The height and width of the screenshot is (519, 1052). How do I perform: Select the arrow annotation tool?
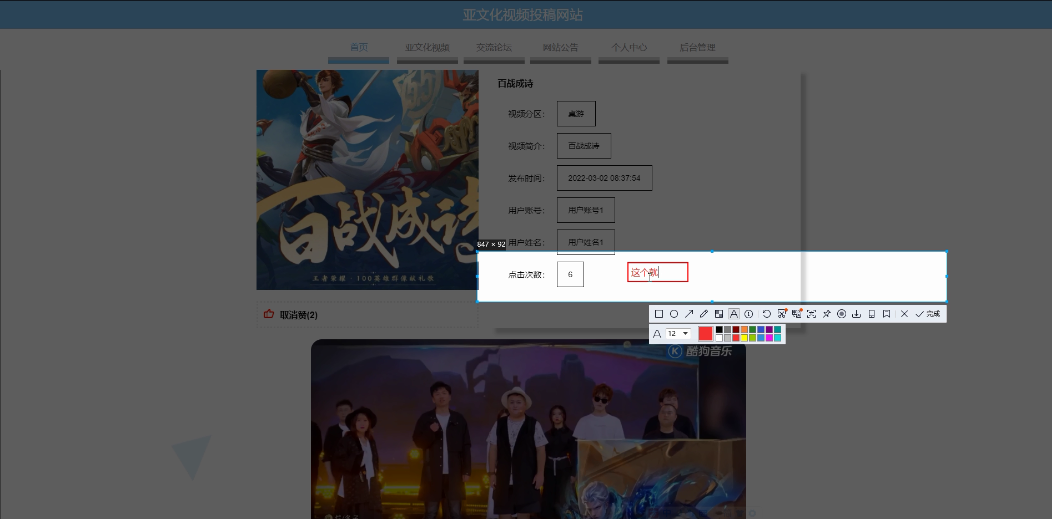pos(689,314)
